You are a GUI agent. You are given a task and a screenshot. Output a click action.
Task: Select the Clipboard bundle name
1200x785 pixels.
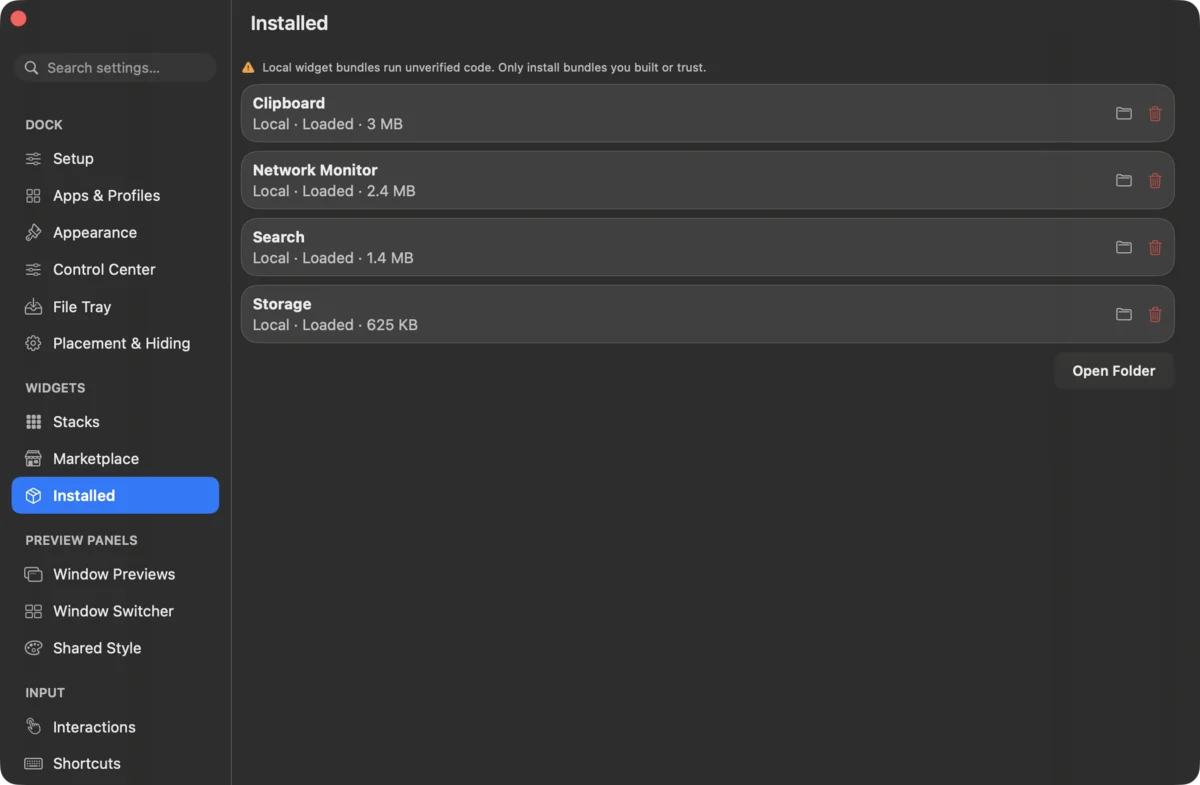point(289,103)
